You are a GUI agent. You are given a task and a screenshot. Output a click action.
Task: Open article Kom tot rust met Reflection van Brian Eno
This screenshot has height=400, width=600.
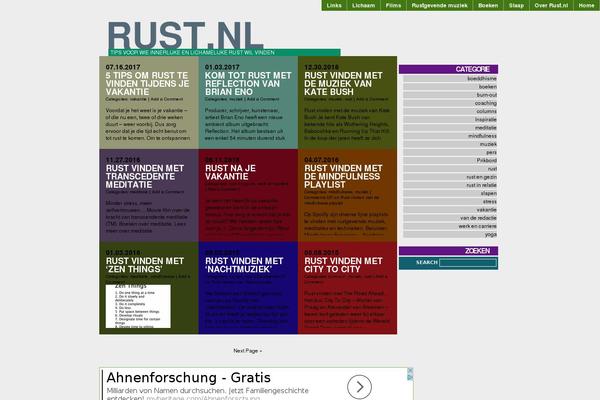248,83
